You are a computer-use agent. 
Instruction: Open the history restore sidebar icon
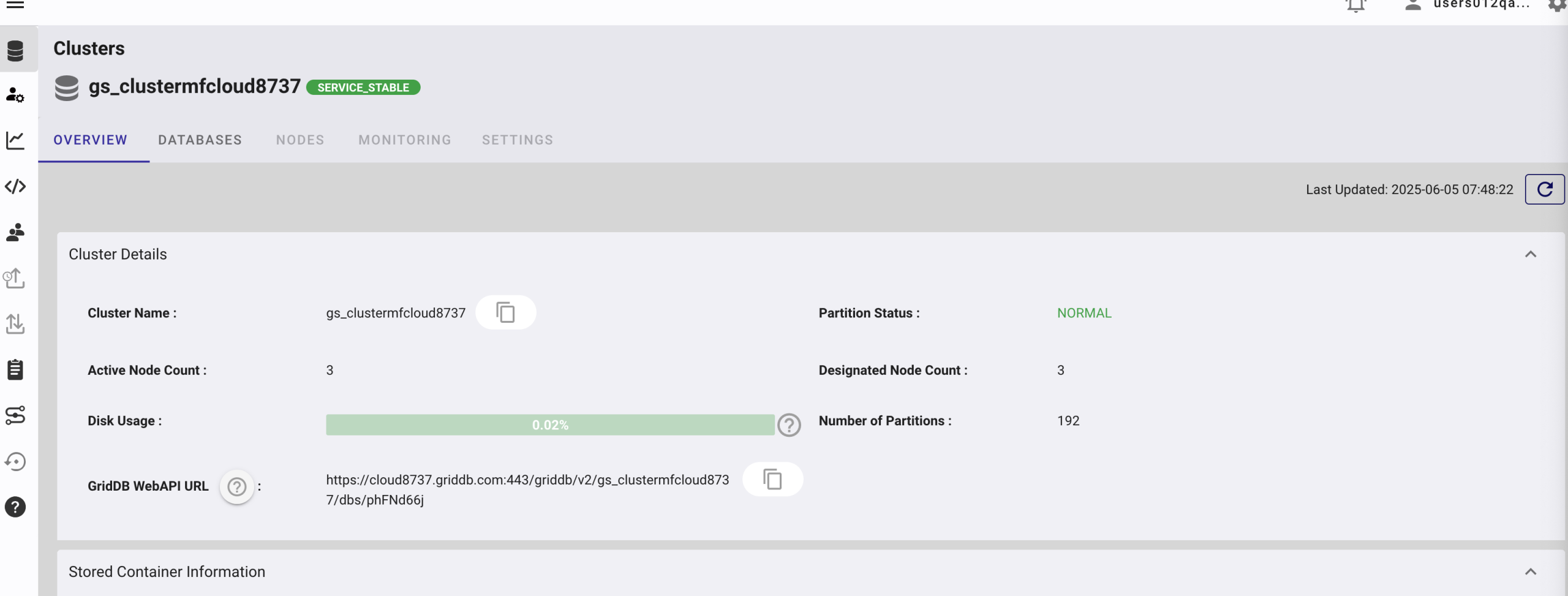point(15,461)
